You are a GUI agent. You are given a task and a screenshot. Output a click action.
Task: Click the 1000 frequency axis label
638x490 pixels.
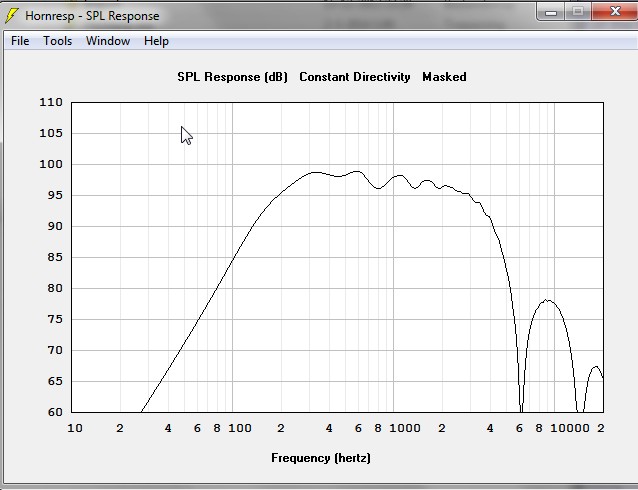pos(405,428)
